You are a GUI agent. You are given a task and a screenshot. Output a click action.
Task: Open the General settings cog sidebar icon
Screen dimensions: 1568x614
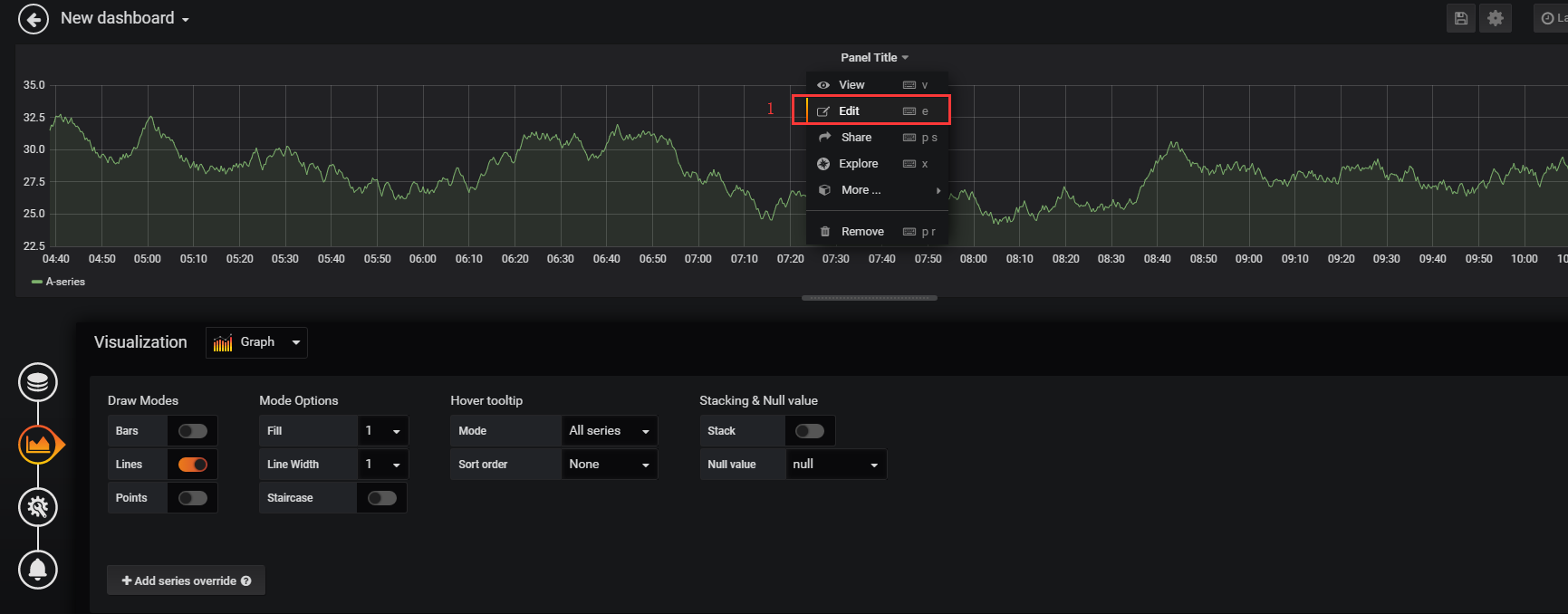(38, 507)
